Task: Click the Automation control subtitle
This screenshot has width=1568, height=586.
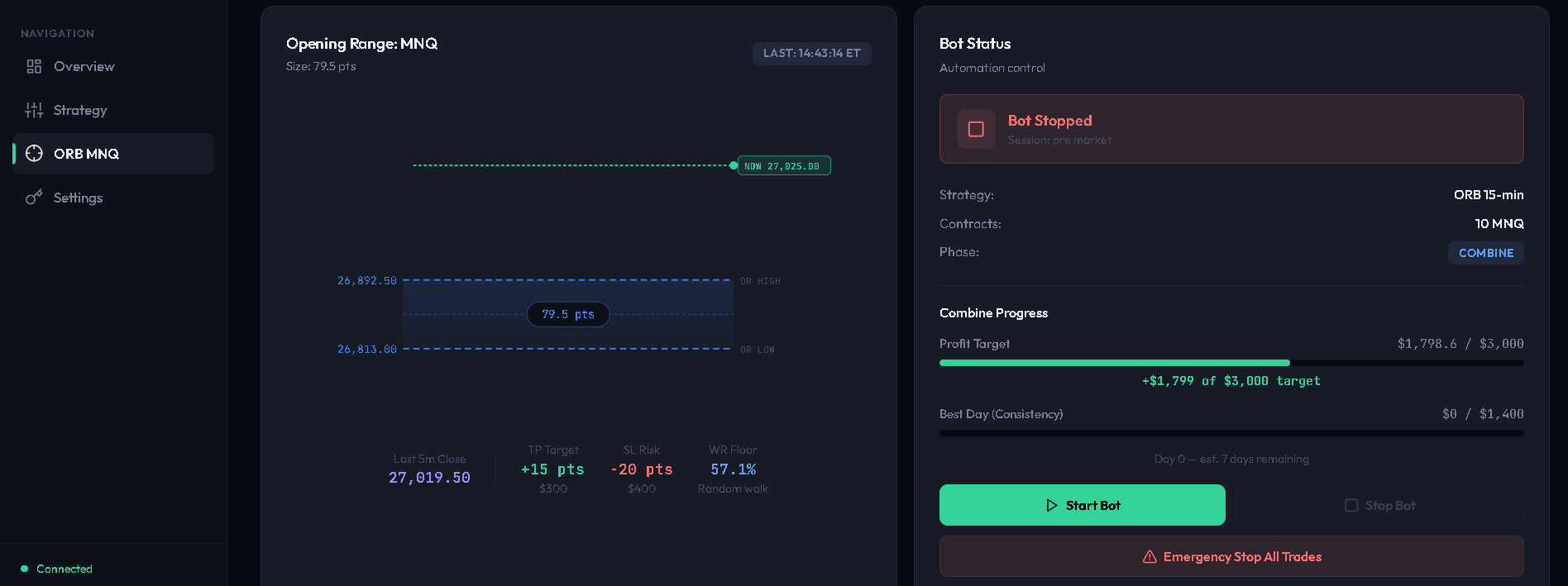Action: [x=992, y=68]
